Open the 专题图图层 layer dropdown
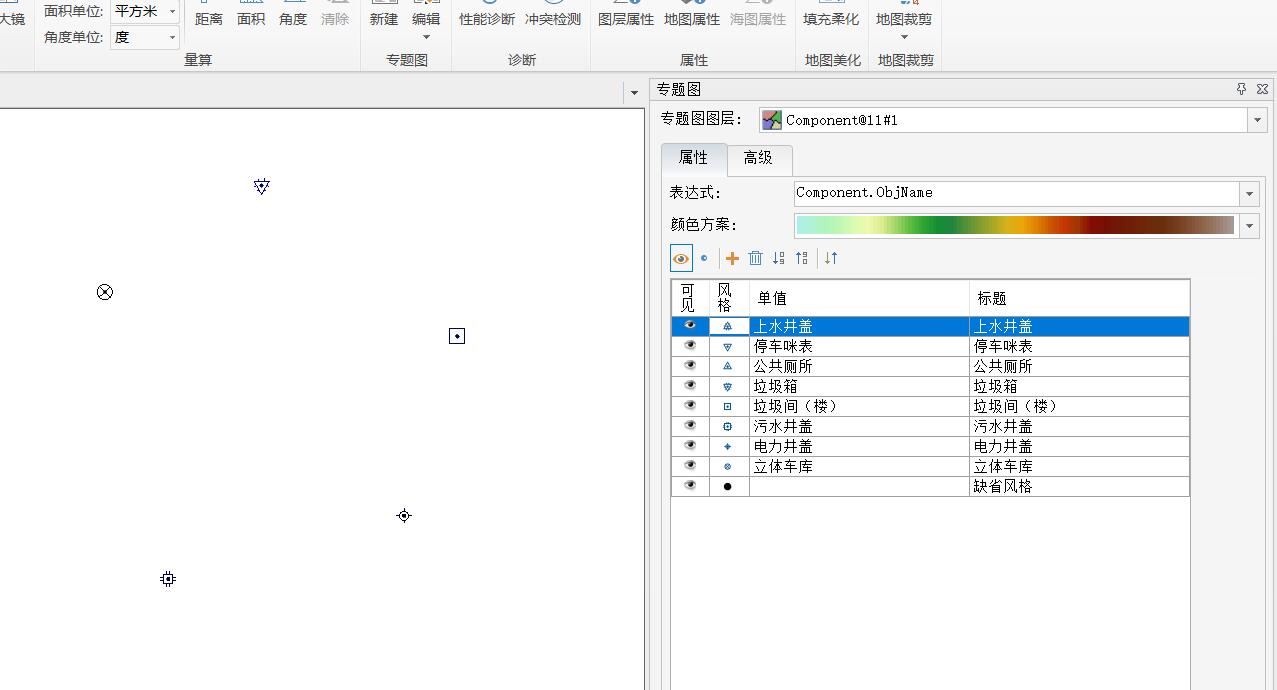 coord(1257,120)
